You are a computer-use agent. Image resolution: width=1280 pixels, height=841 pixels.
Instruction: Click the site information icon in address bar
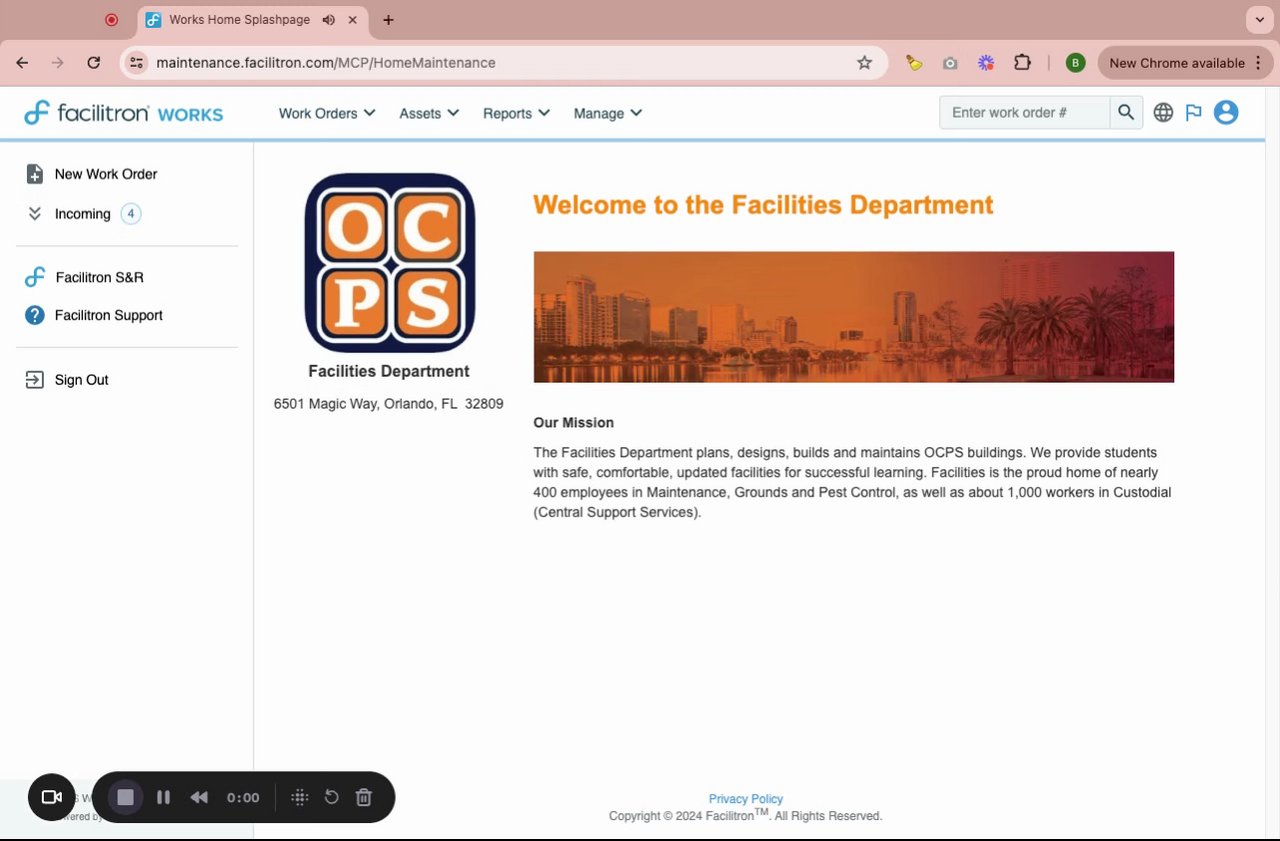click(137, 63)
